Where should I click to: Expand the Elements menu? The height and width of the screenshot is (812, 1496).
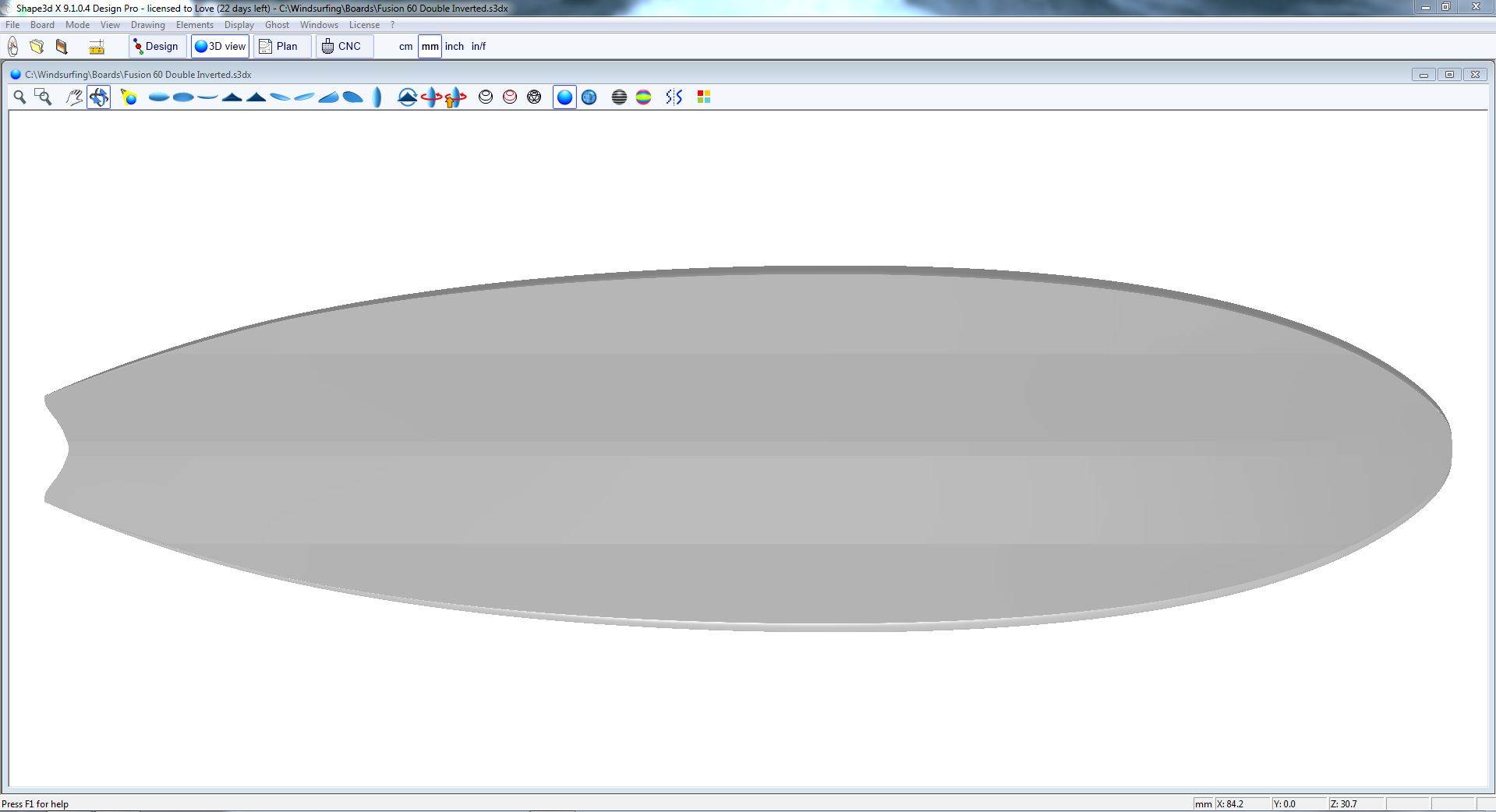[x=194, y=25]
